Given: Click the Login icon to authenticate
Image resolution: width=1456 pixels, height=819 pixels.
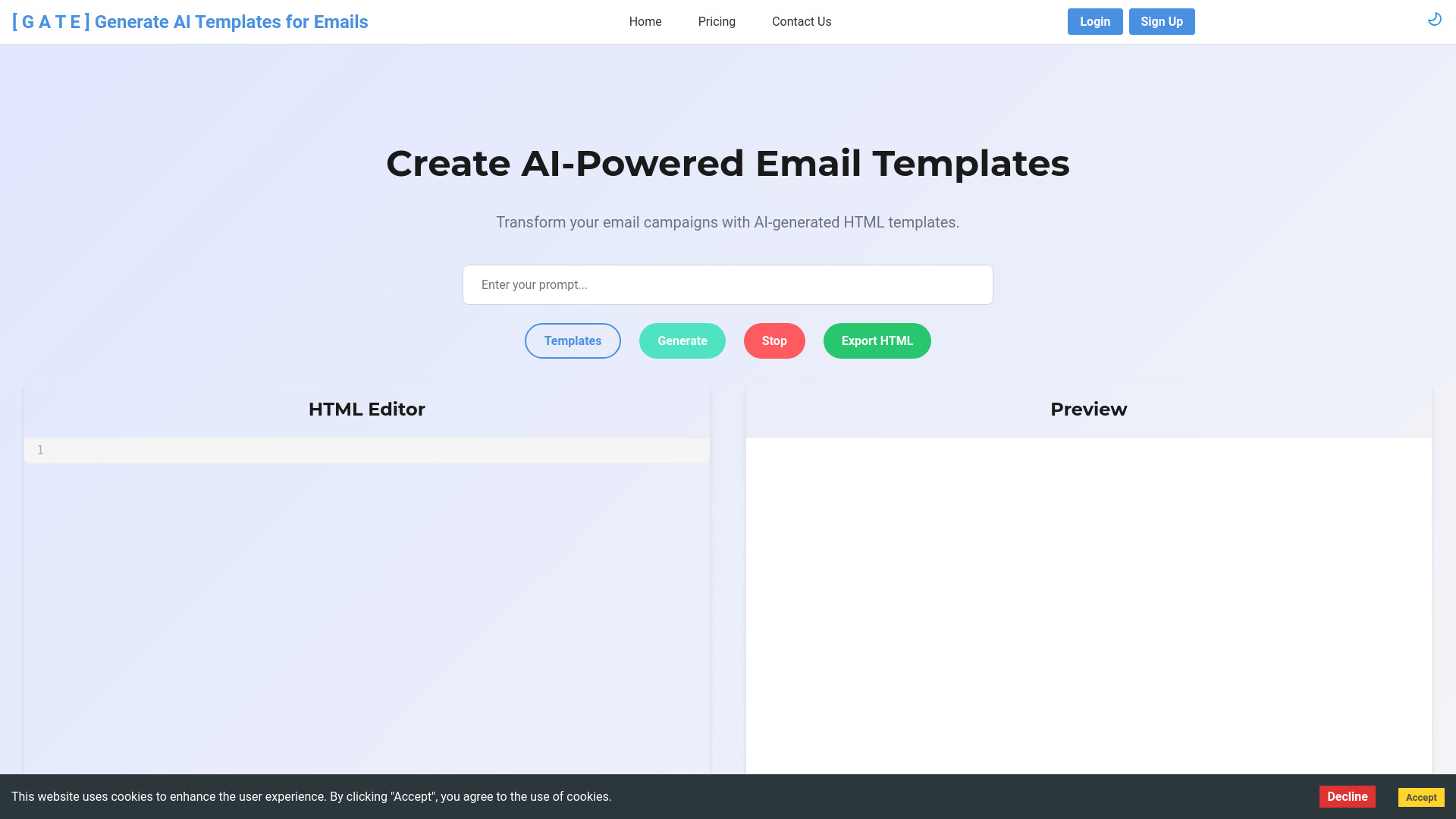Looking at the screenshot, I should (1095, 21).
